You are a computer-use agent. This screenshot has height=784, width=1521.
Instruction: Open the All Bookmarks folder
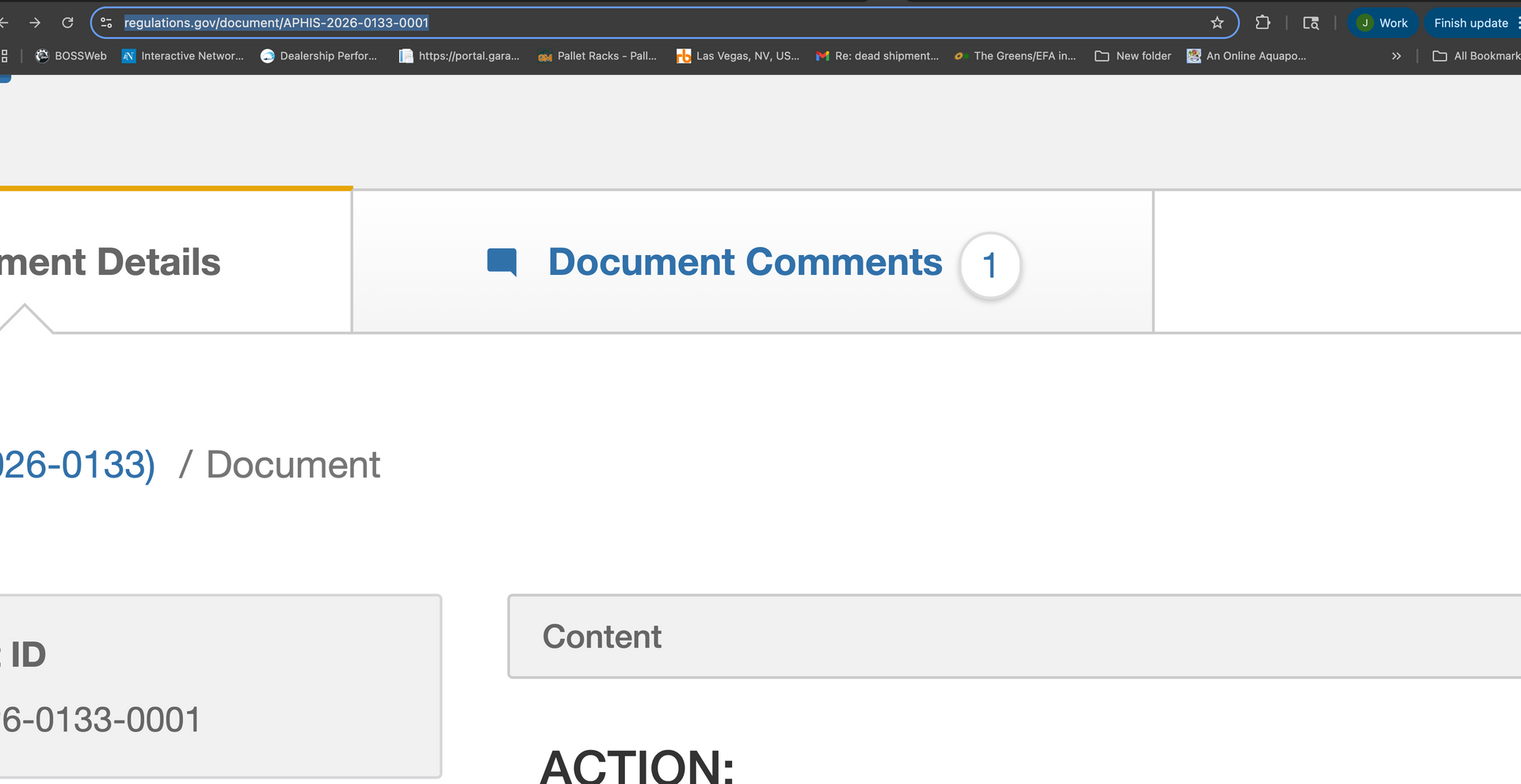pyautogui.click(x=1477, y=56)
